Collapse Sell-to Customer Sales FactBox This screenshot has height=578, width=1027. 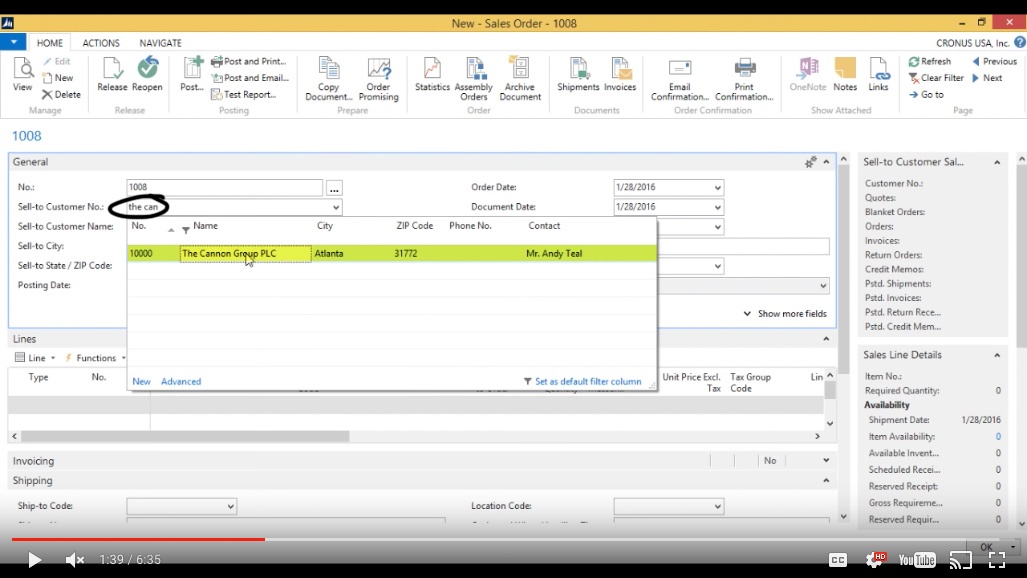997,162
